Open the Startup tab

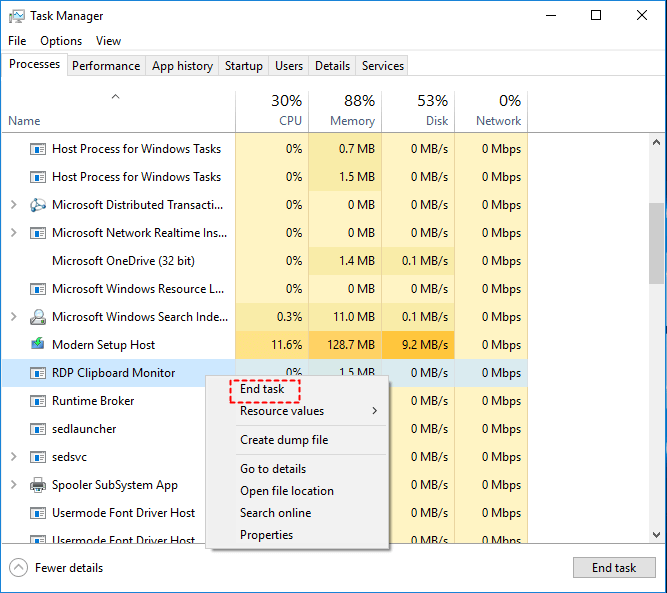[243, 66]
